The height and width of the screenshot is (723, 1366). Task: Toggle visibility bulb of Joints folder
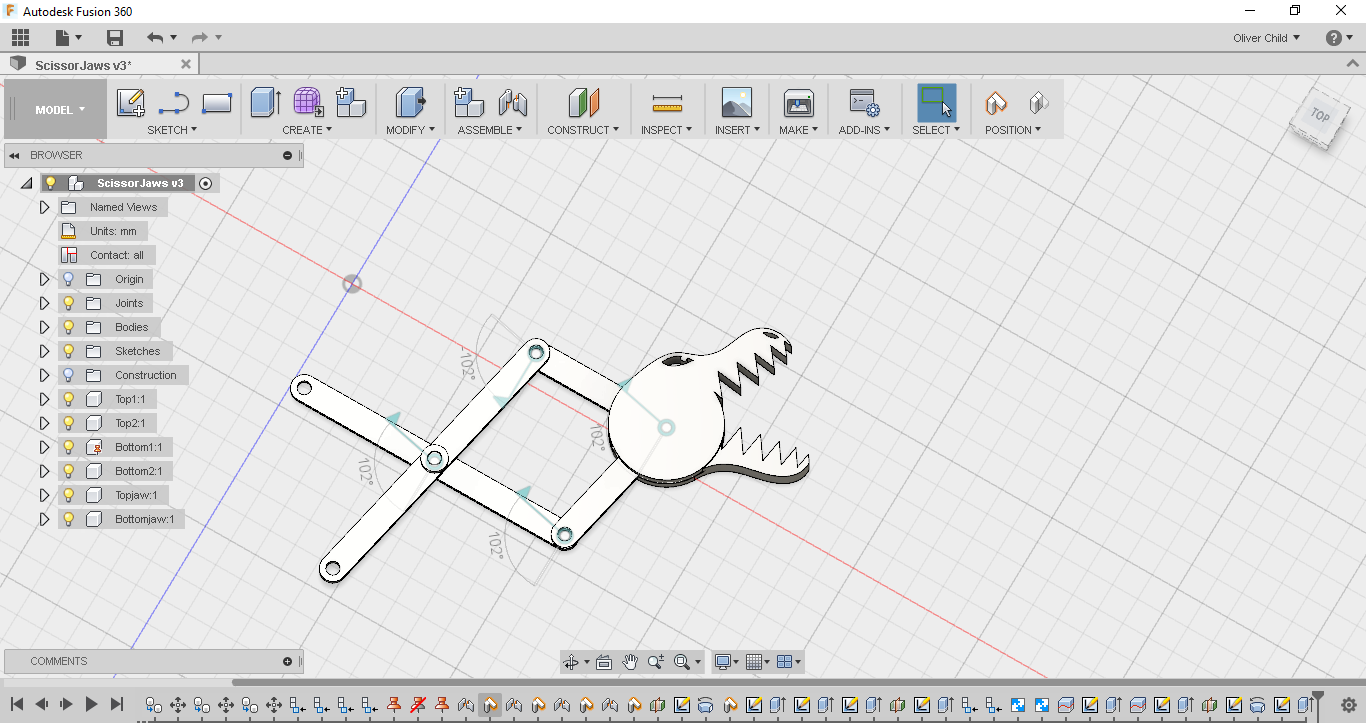[x=69, y=303]
